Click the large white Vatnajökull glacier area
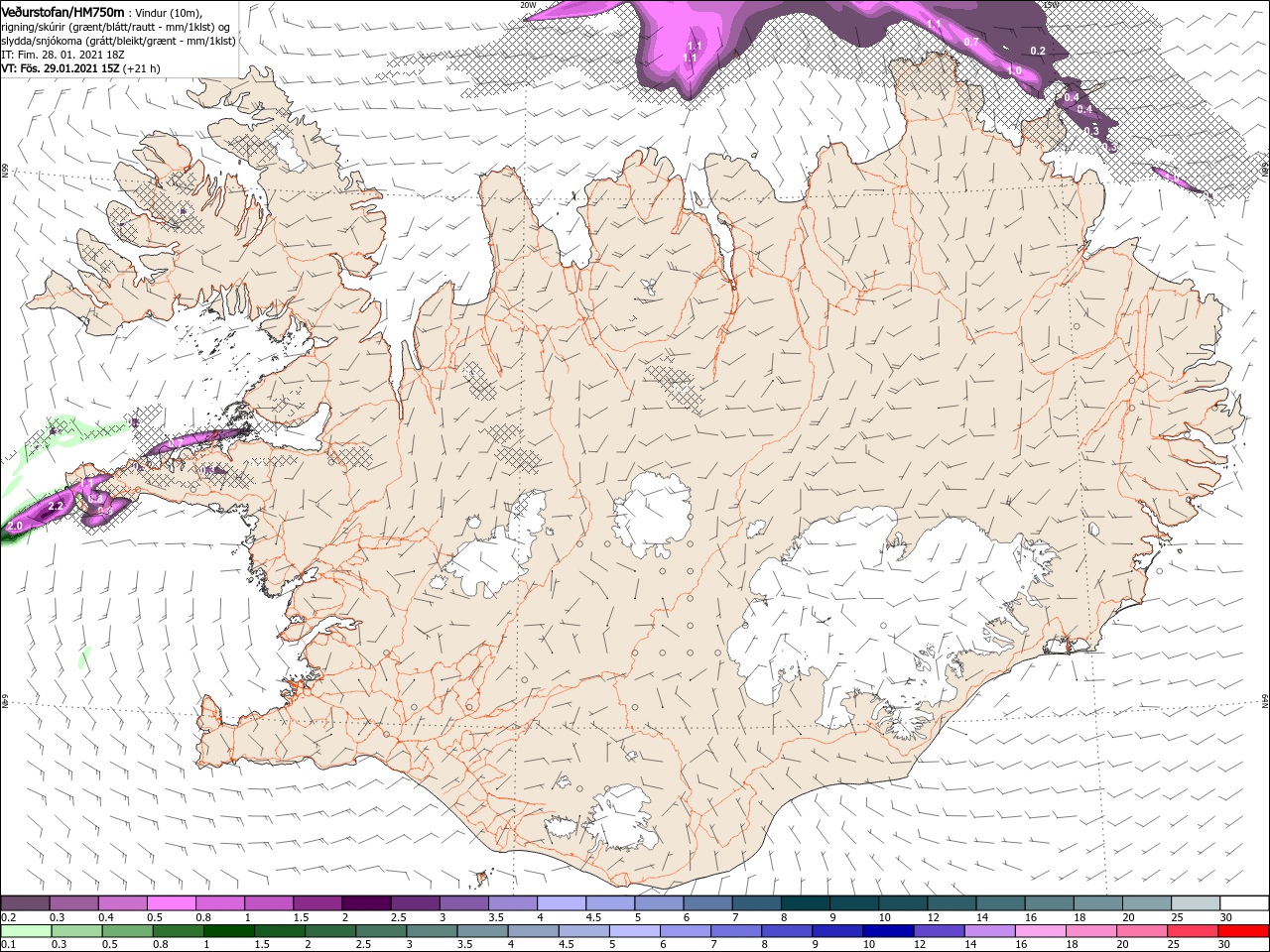This screenshot has width=1270, height=952. pyautogui.click(x=873, y=605)
